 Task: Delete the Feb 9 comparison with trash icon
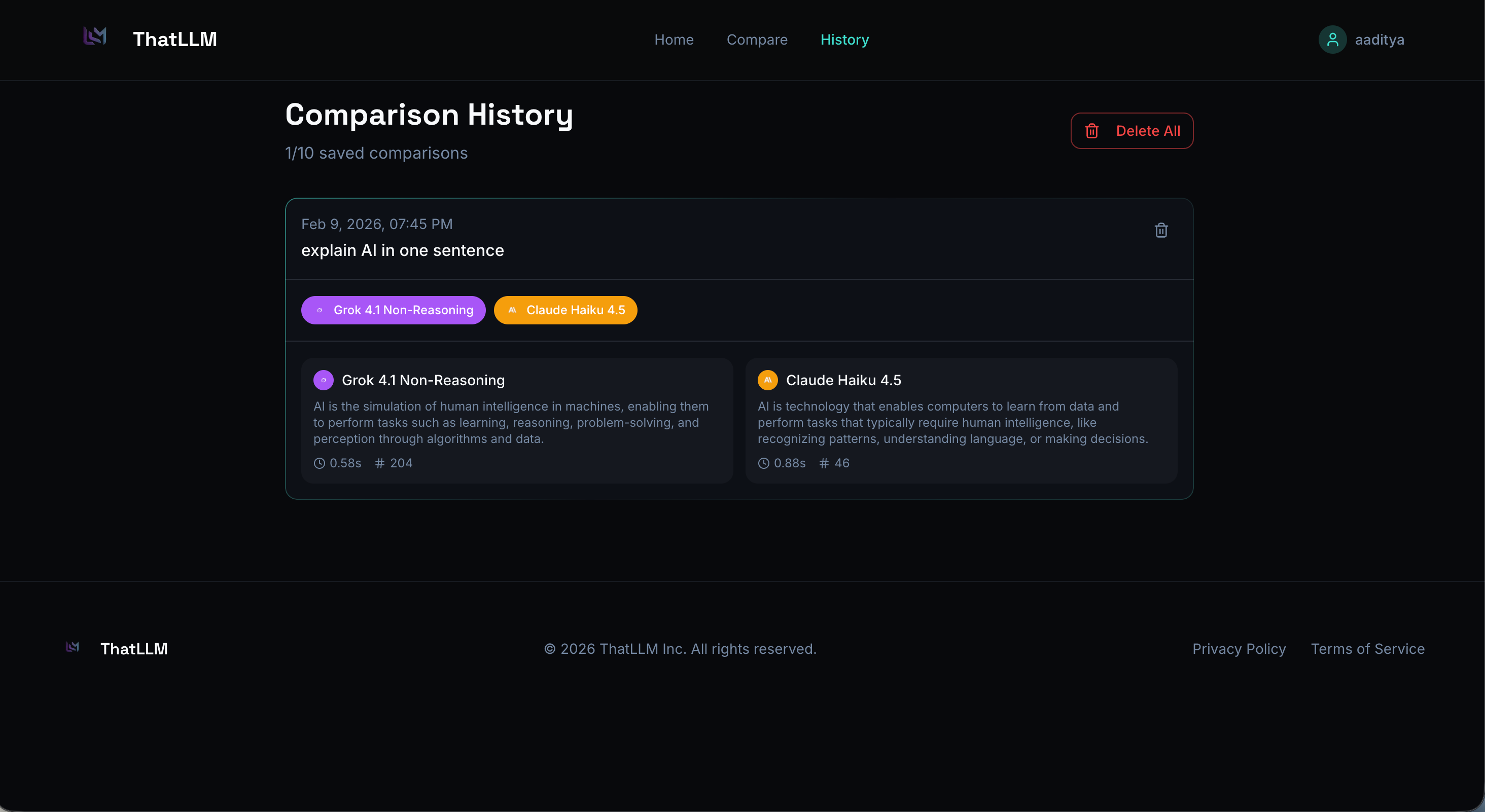pyautogui.click(x=1161, y=231)
